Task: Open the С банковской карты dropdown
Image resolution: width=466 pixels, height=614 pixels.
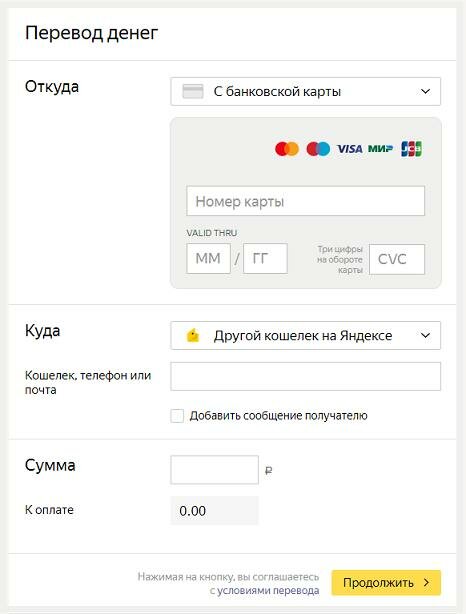Action: 305,92
